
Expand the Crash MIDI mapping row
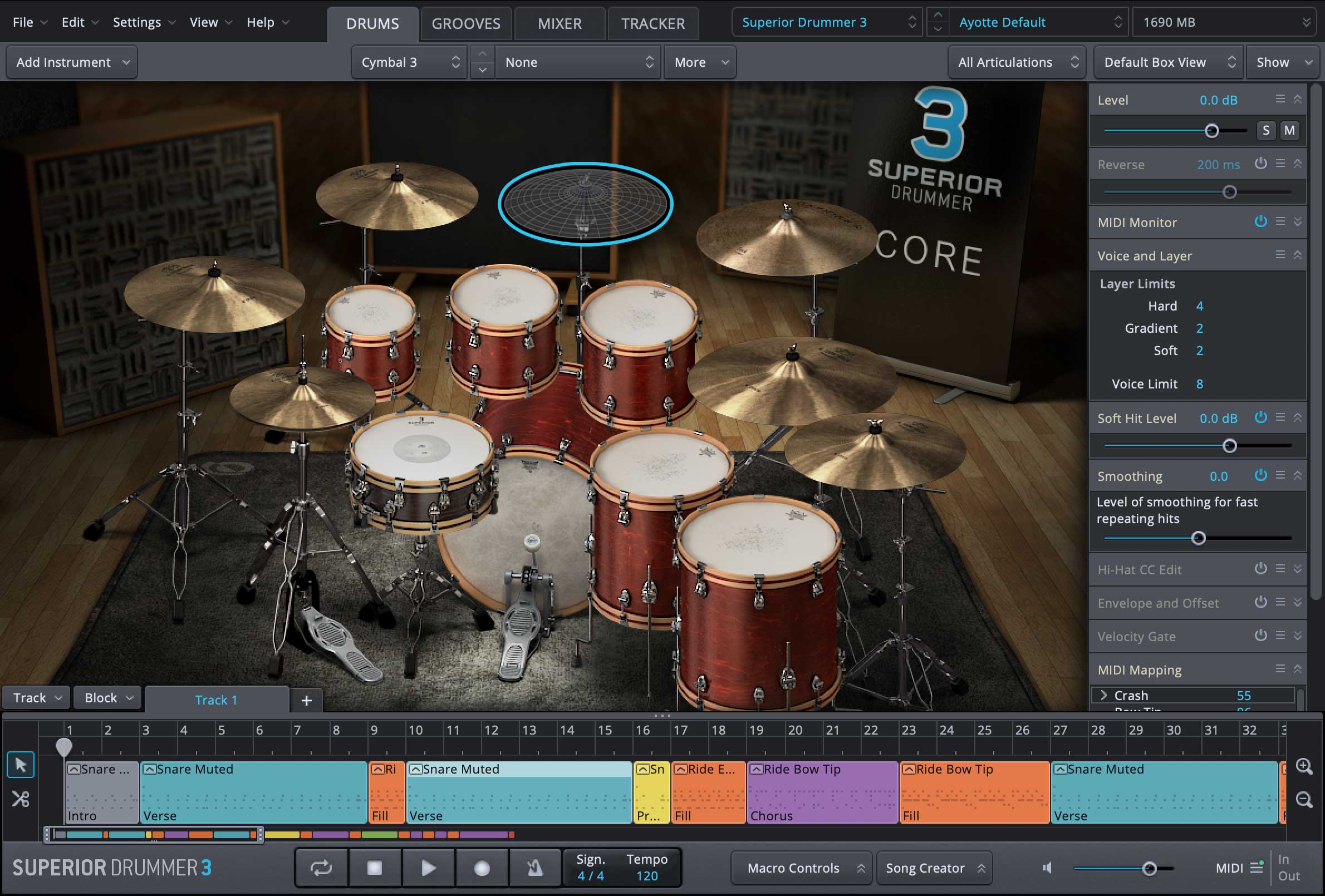pyautogui.click(x=1104, y=695)
